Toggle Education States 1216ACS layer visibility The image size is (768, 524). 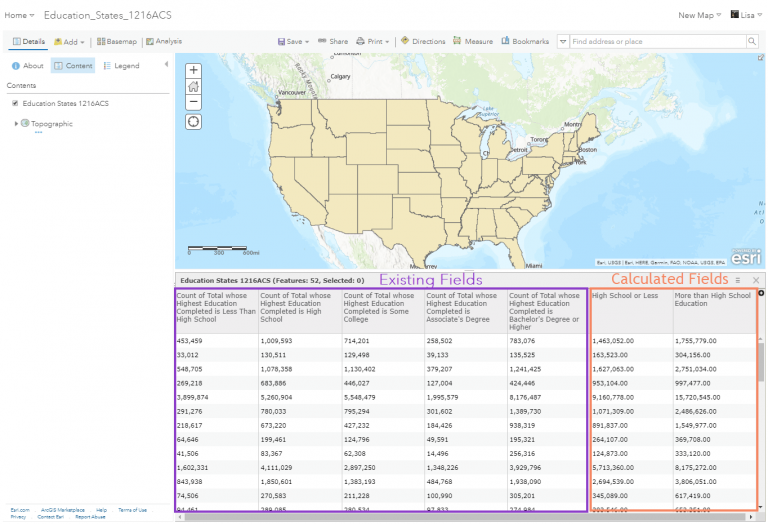click(15, 103)
